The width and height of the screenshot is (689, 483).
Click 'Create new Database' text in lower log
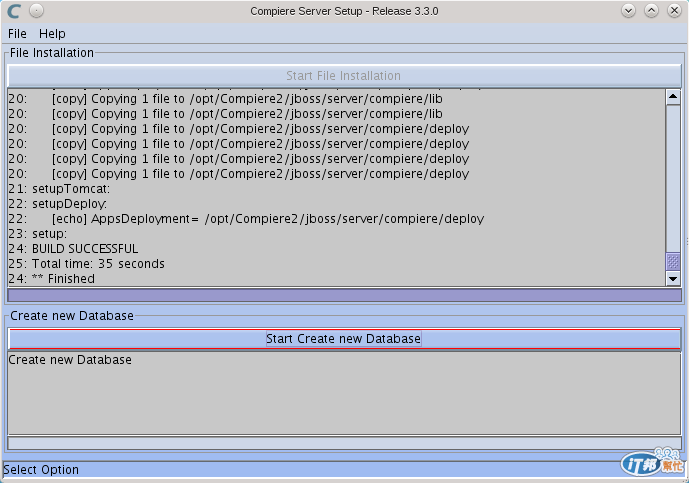tap(70, 360)
